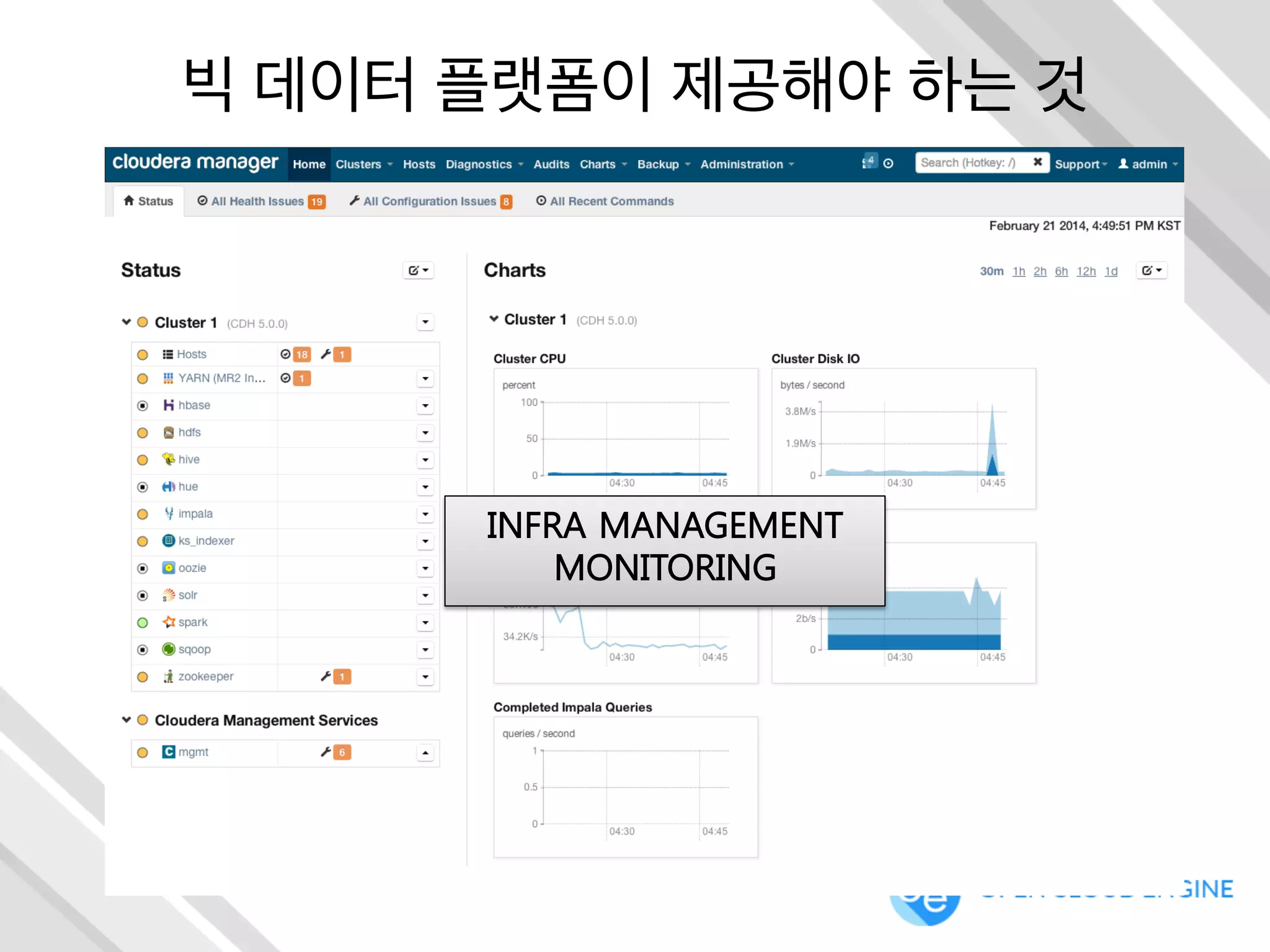The height and width of the screenshot is (952, 1270).
Task: Select the 1d chart time range
Action: coord(1111,271)
